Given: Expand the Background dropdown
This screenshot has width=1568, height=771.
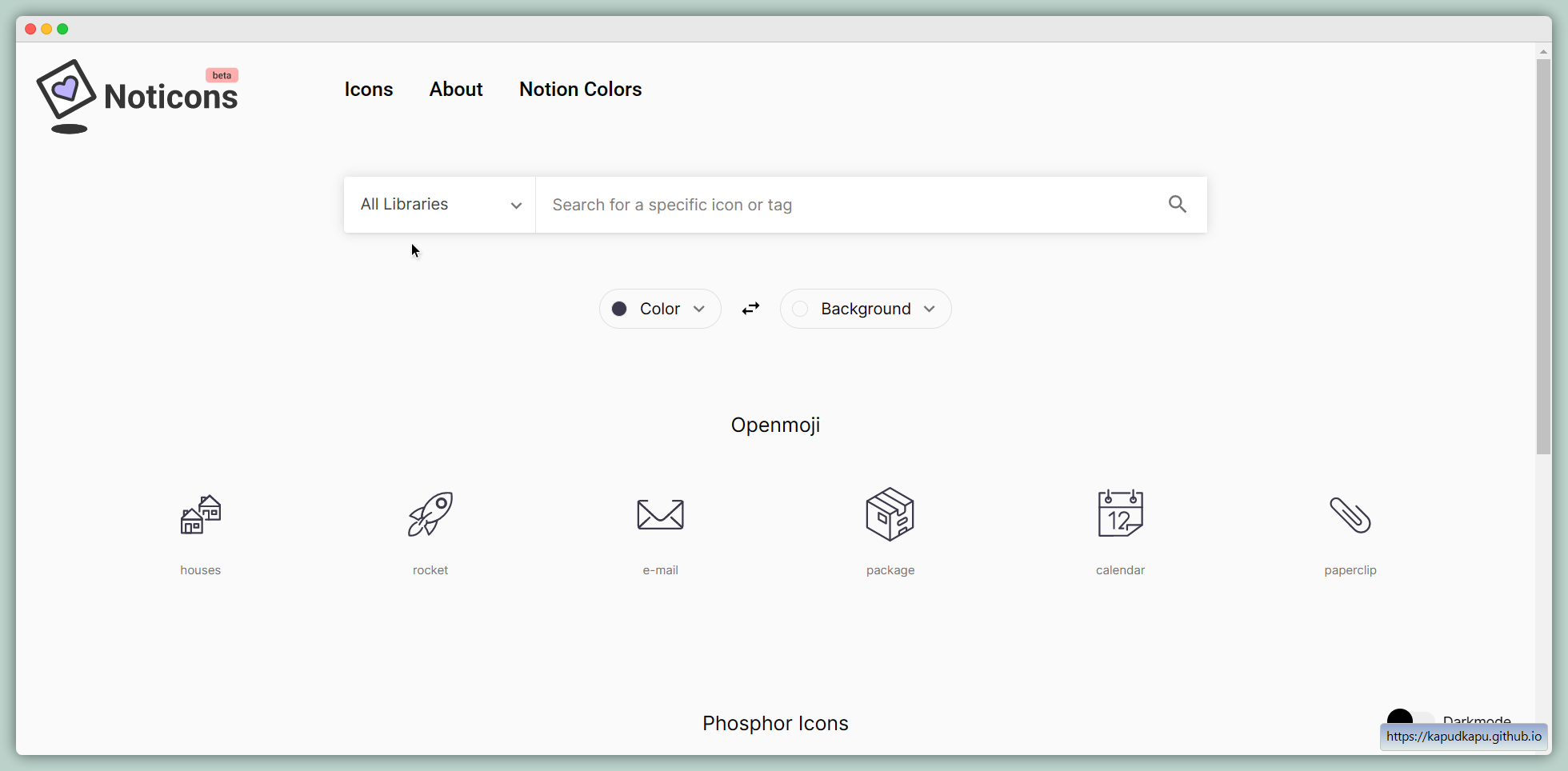Looking at the screenshot, I should click(866, 309).
